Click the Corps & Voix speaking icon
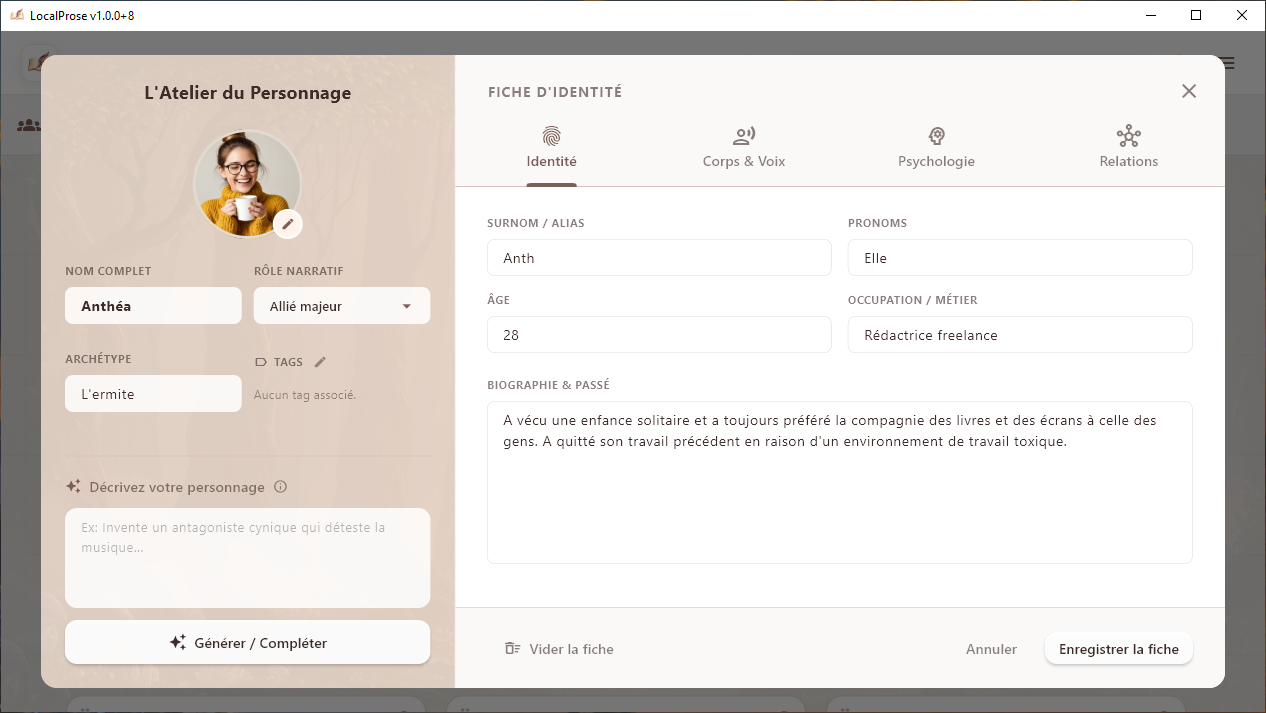 pyautogui.click(x=743, y=136)
